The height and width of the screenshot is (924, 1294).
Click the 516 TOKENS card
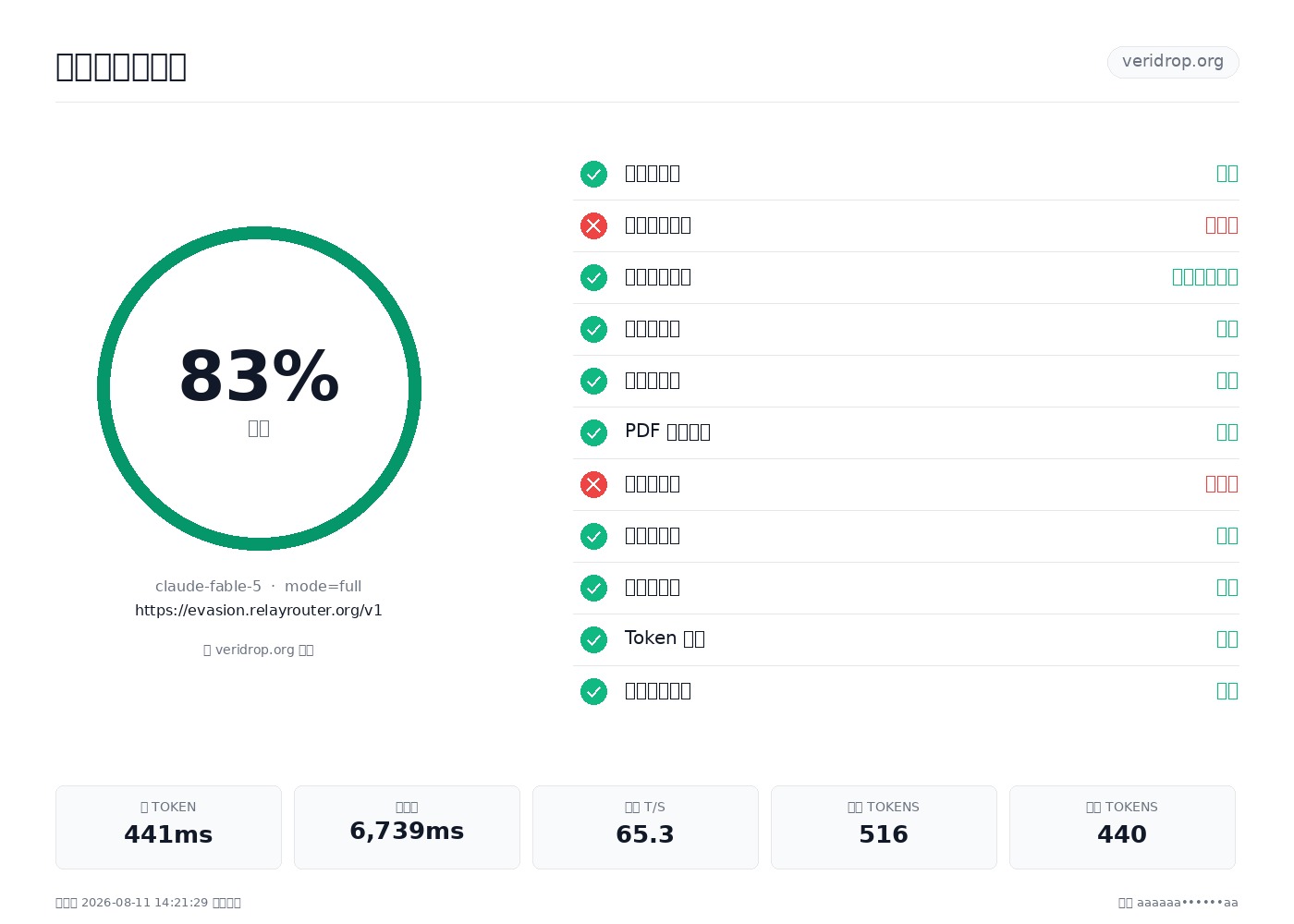tap(884, 827)
